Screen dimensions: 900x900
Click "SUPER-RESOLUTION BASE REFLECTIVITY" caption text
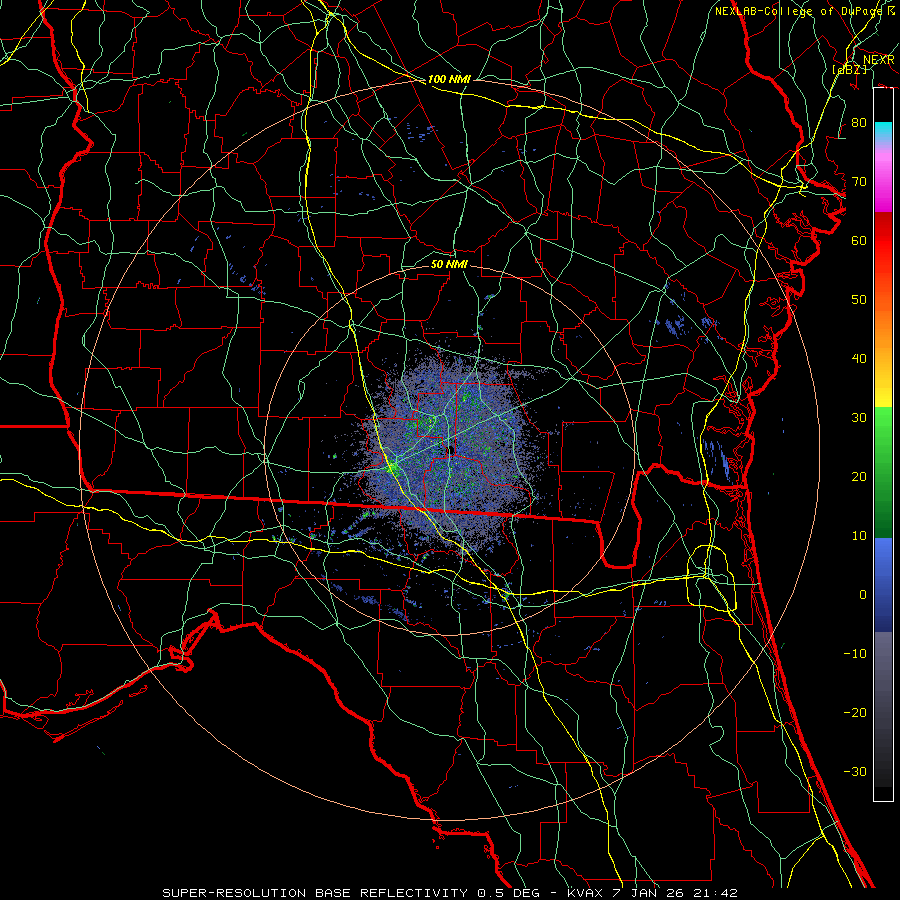point(316,893)
